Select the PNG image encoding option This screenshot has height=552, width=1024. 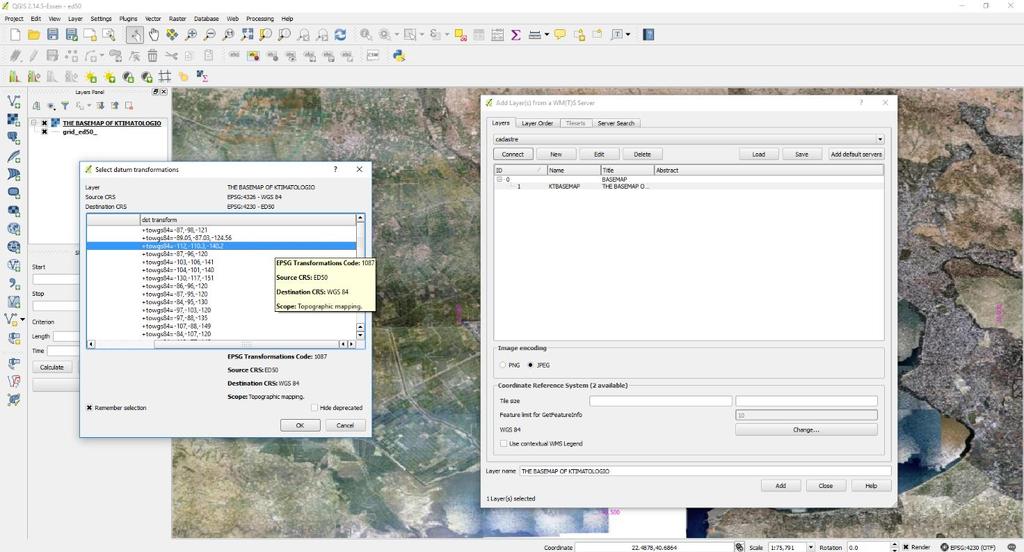(502, 365)
